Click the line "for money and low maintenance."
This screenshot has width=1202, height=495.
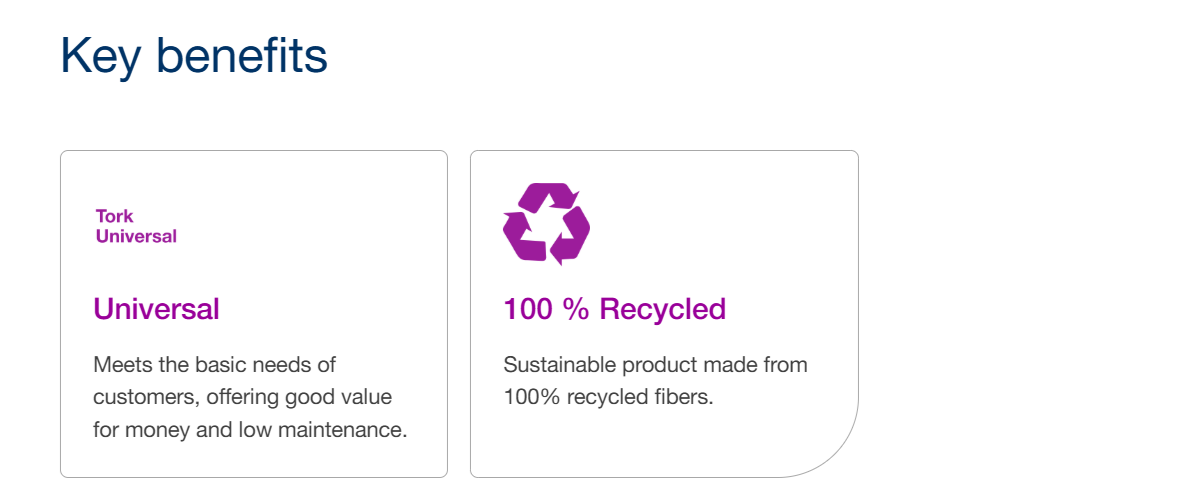(x=250, y=431)
